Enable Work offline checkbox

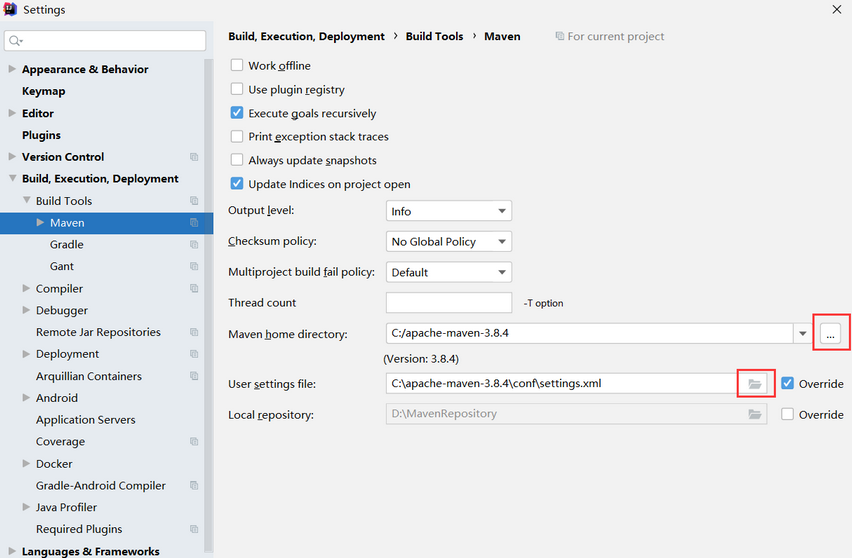click(x=236, y=65)
